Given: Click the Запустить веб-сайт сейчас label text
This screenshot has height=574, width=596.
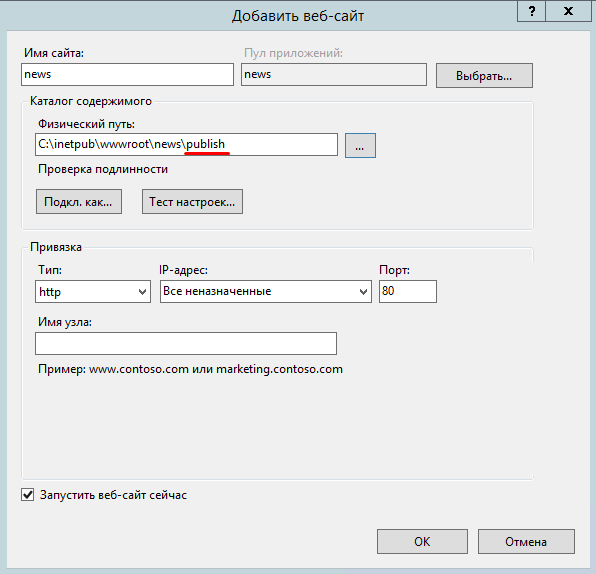Looking at the screenshot, I should tap(113, 495).
